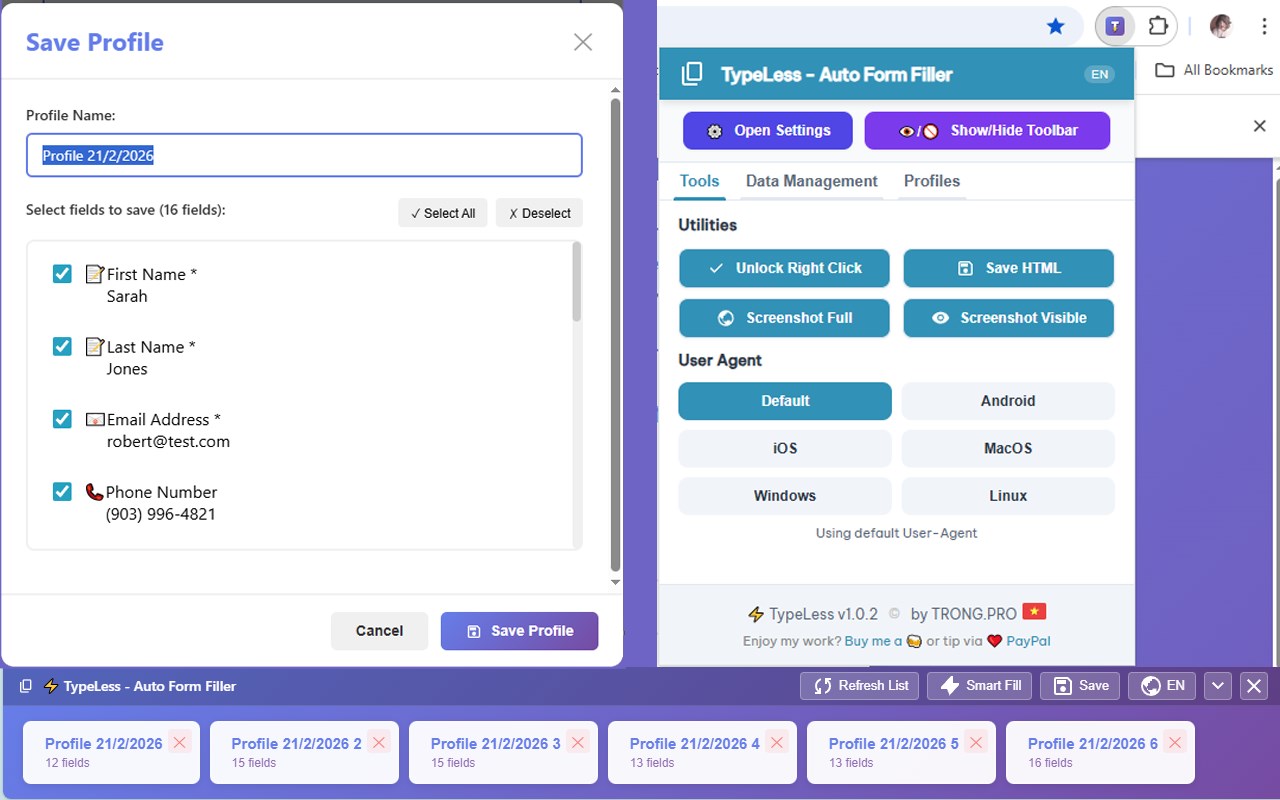Image resolution: width=1280 pixels, height=800 pixels.
Task: Click the Open Settings button
Action: tap(768, 131)
